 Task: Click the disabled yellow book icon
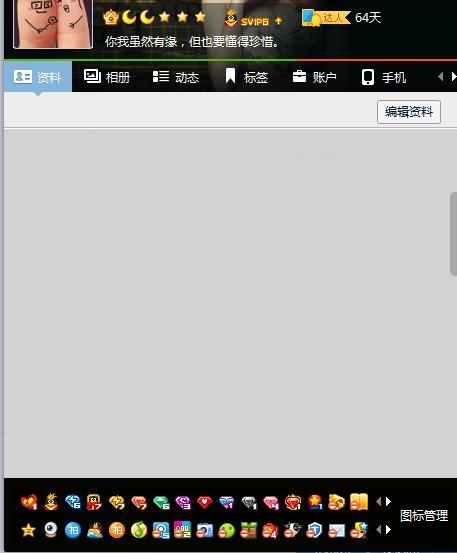359,502
